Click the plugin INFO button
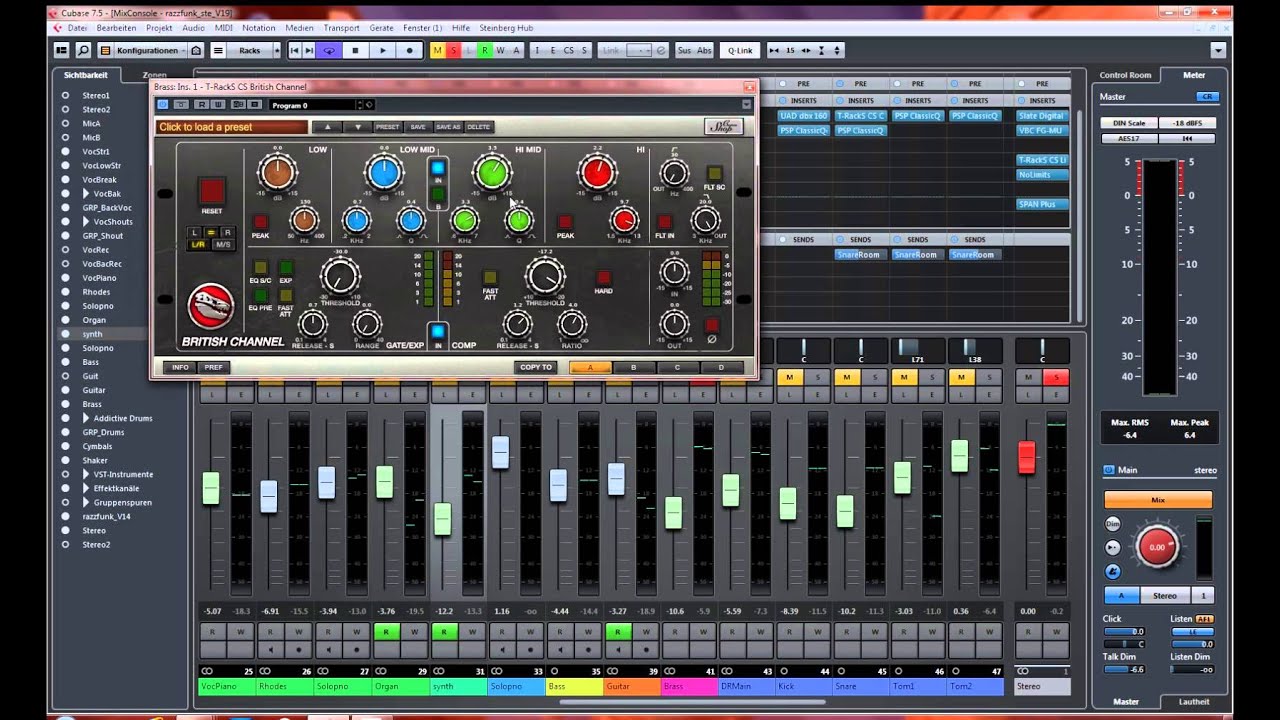The height and width of the screenshot is (720, 1280). pos(180,367)
